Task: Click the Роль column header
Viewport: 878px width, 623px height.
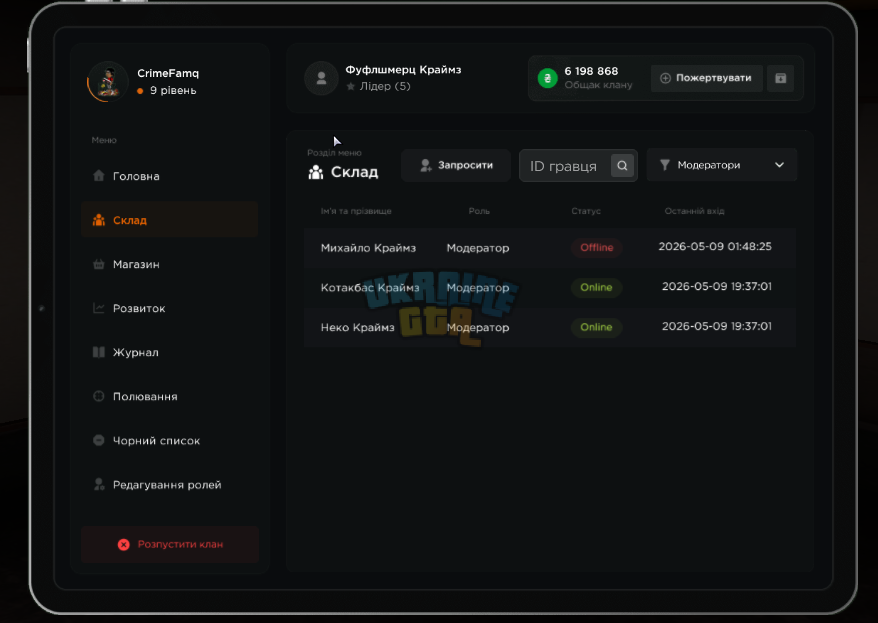Action: click(x=479, y=211)
